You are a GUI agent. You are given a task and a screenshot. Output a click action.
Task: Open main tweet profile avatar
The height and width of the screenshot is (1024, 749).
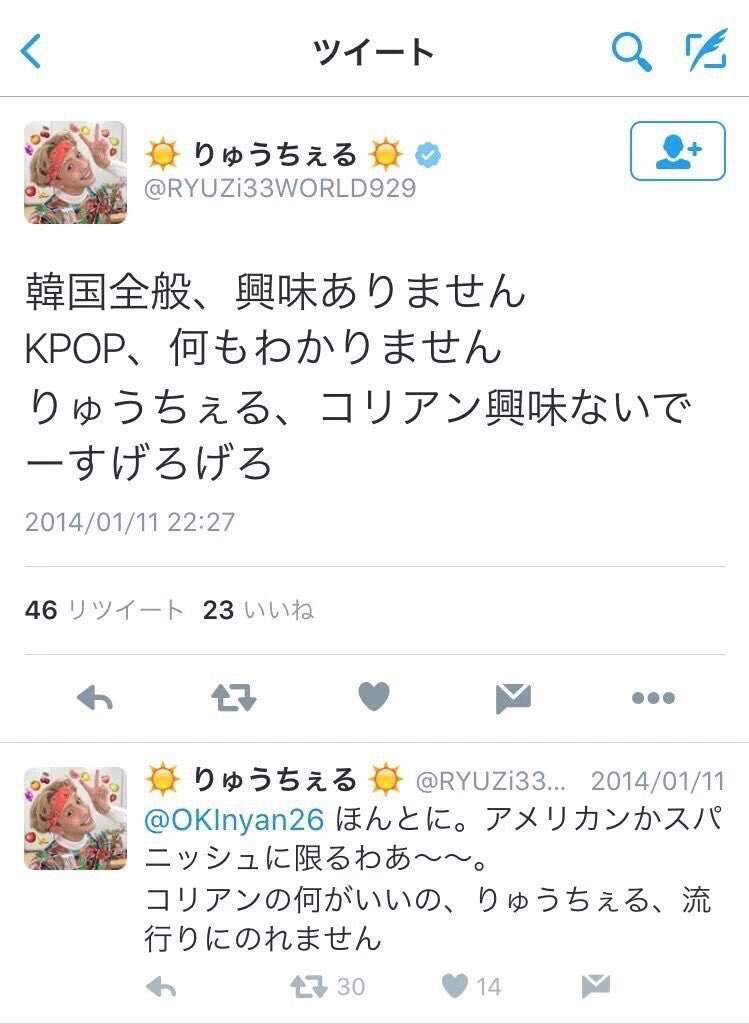pos(75,172)
